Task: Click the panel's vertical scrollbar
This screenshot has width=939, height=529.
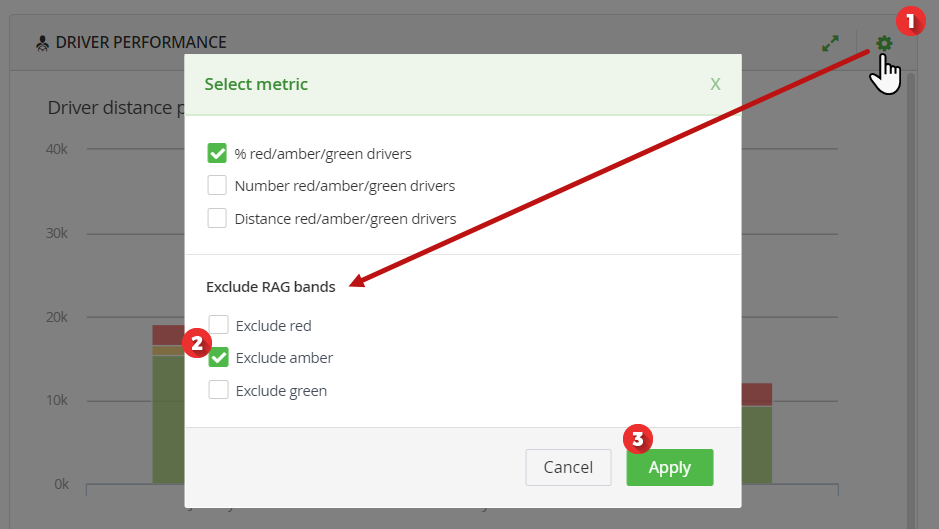Action: pos(911,300)
